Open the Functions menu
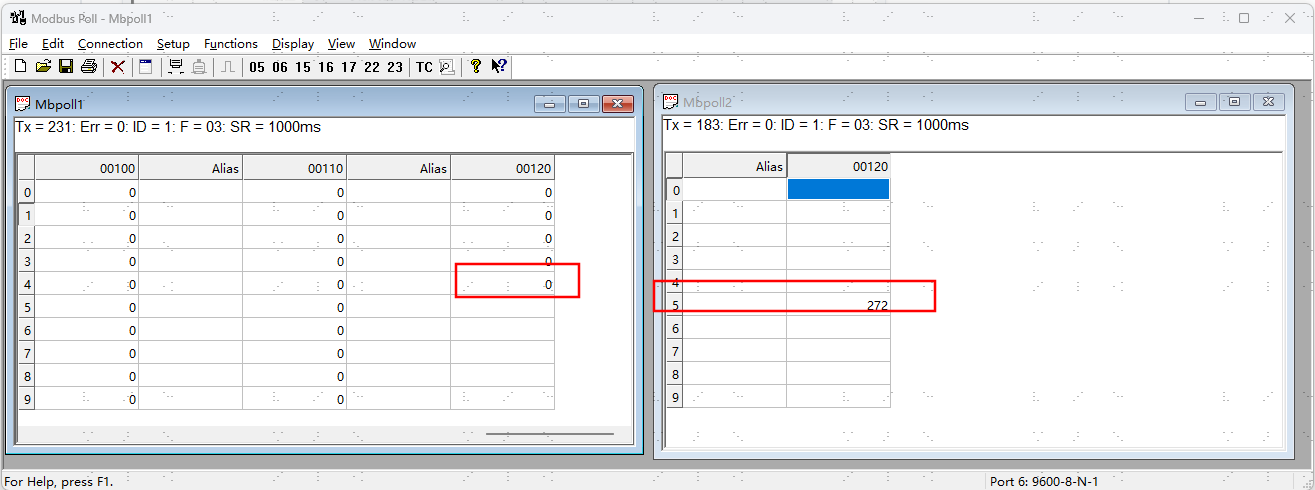 (x=230, y=44)
